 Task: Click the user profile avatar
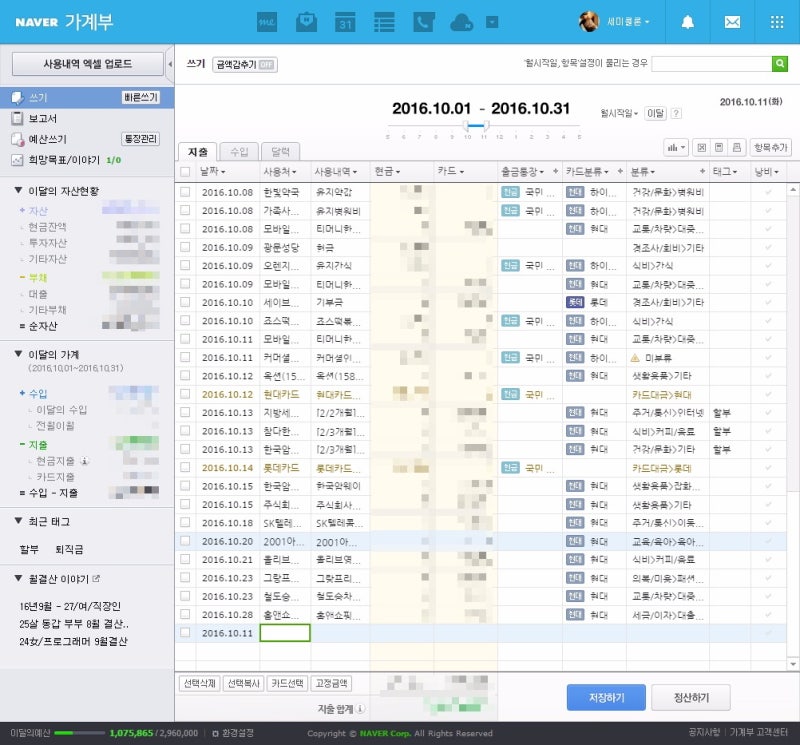pos(589,21)
